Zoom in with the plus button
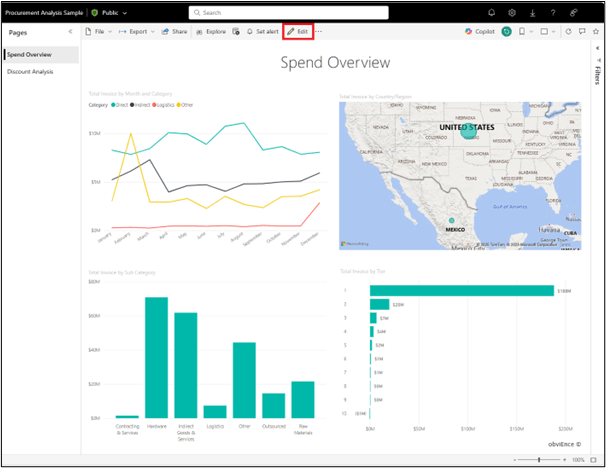This screenshot has height=468, width=606. (x=565, y=460)
